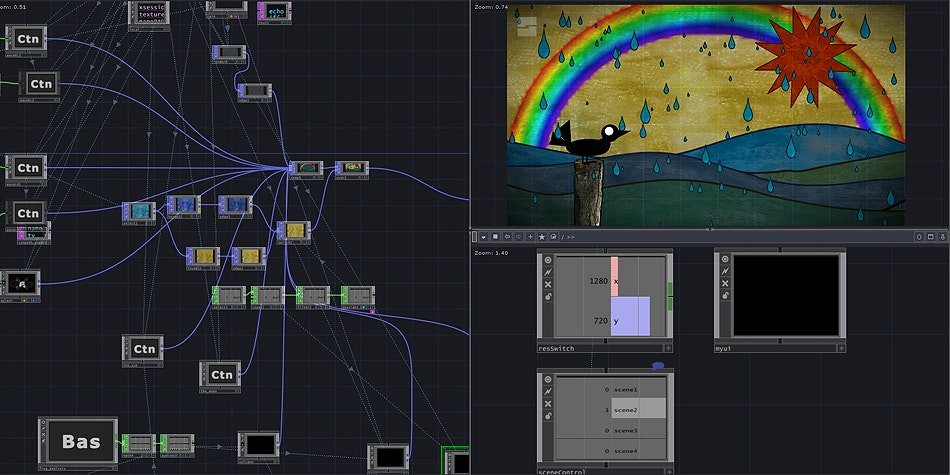Click the Zoom 0.74 label in viewer

pos(492,7)
